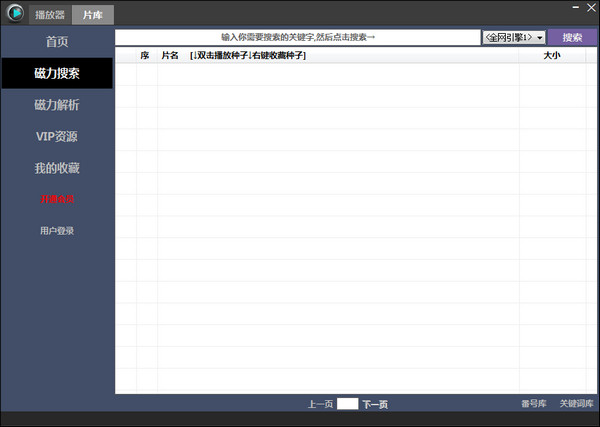Click 用户登录 to sign in
This screenshot has width=600, height=427.
(x=57, y=231)
